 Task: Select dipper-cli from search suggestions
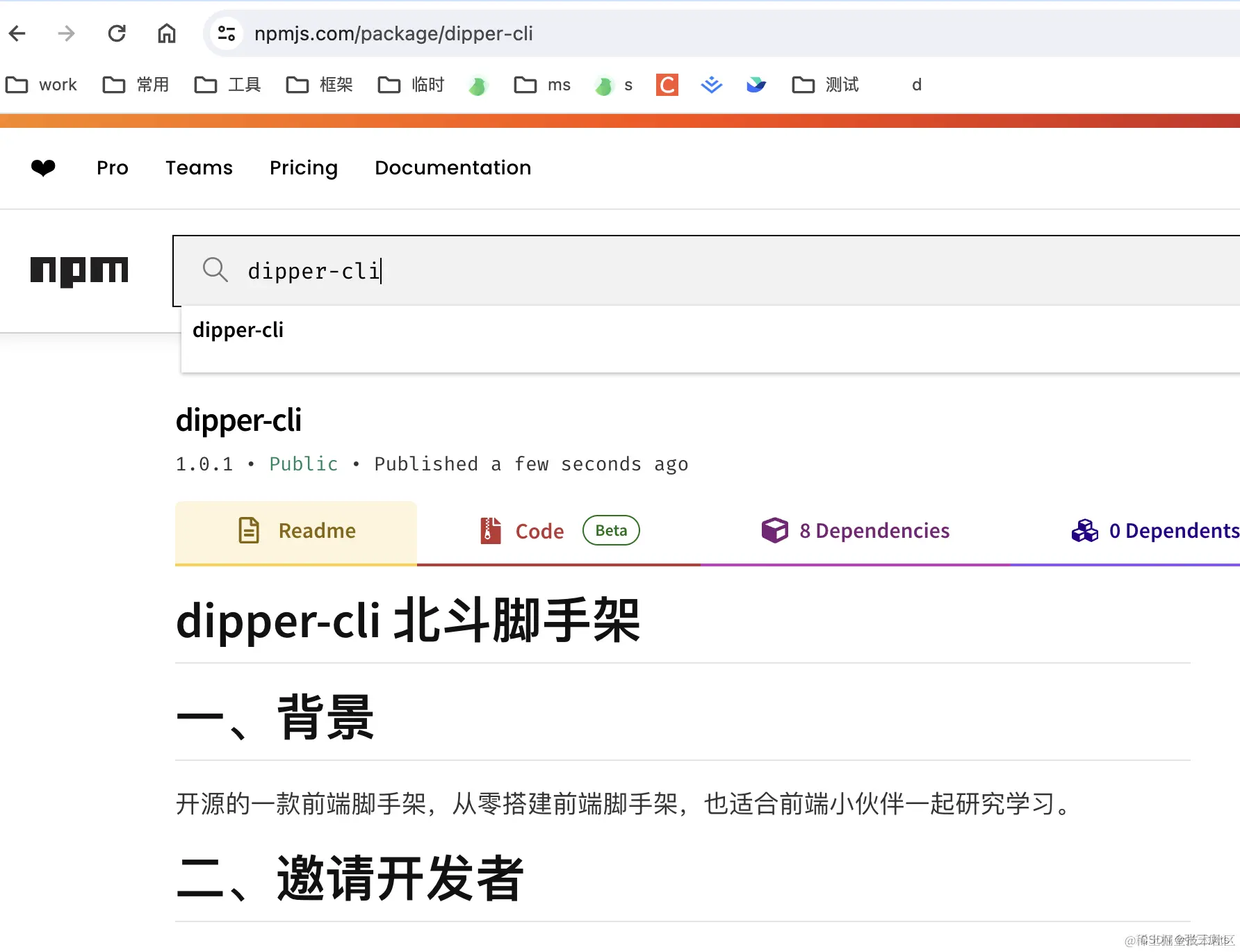click(238, 330)
